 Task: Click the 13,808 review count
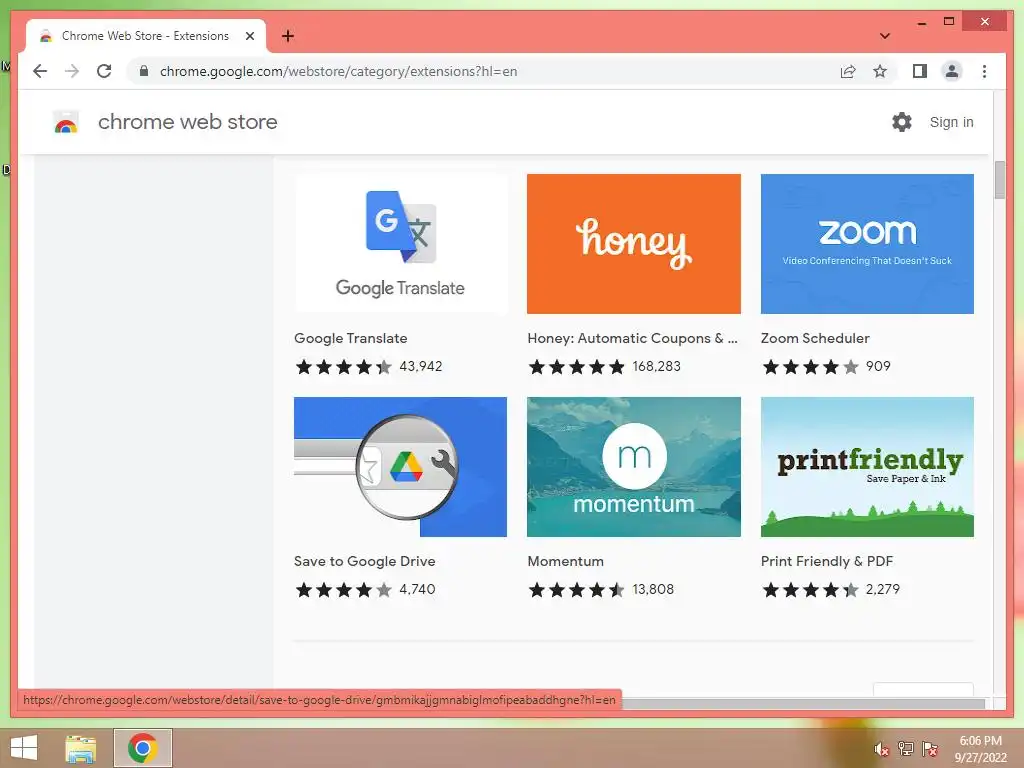(x=653, y=590)
